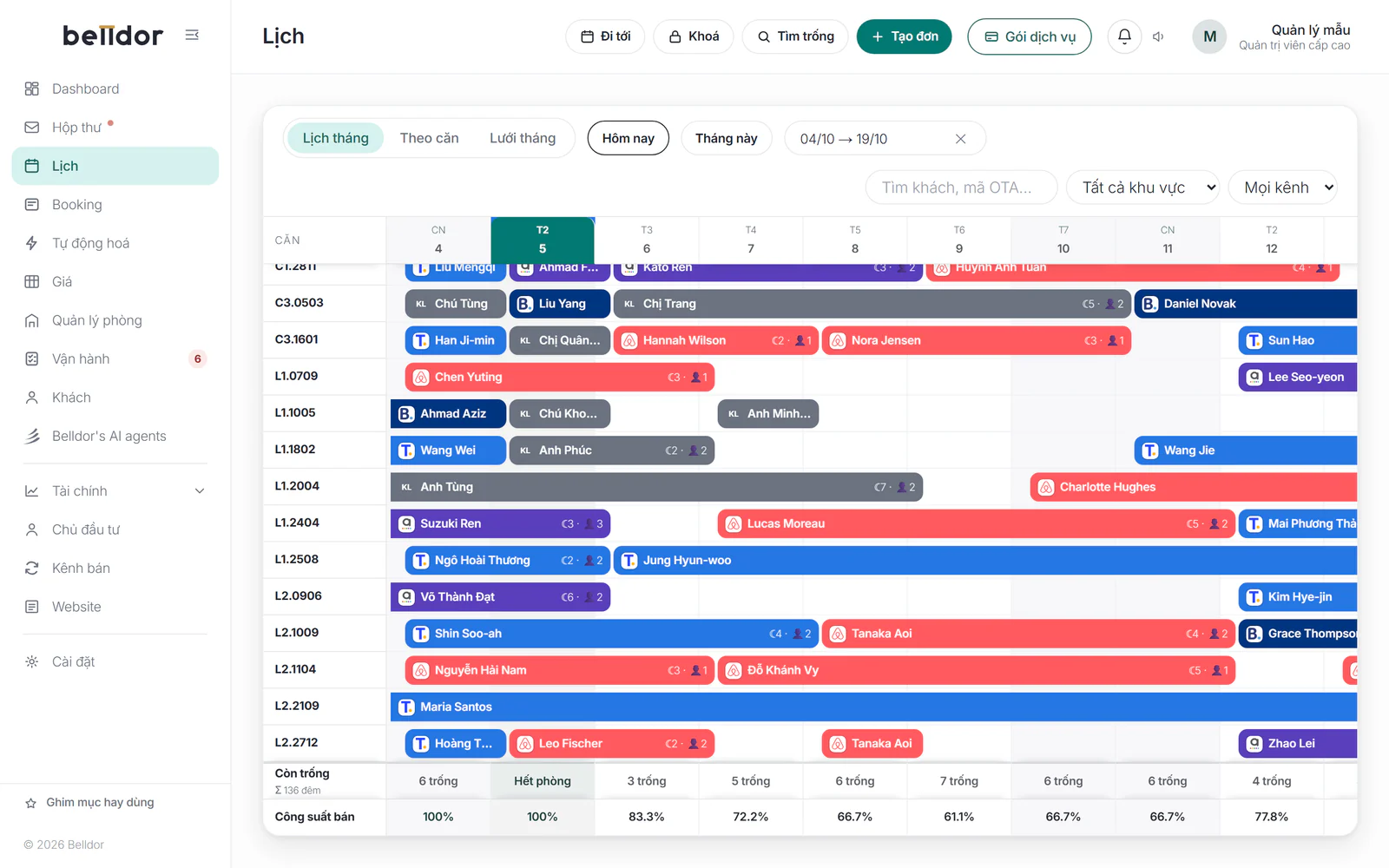
Task: Open the notifications bell
Action: pyautogui.click(x=1124, y=36)
